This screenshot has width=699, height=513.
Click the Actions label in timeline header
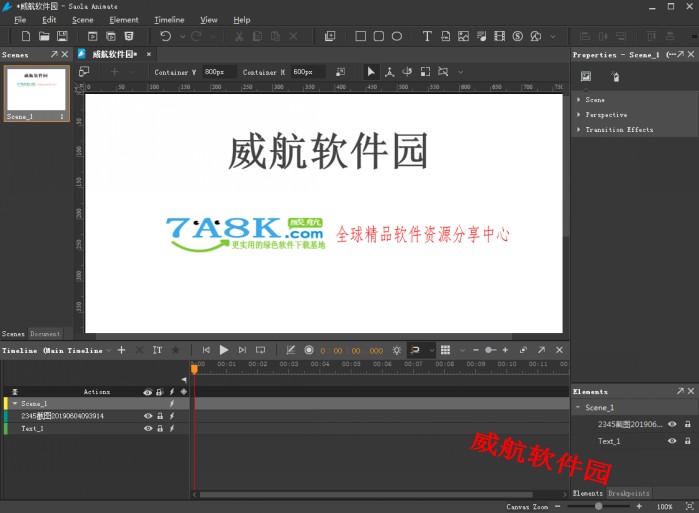[x=97, y=392]
